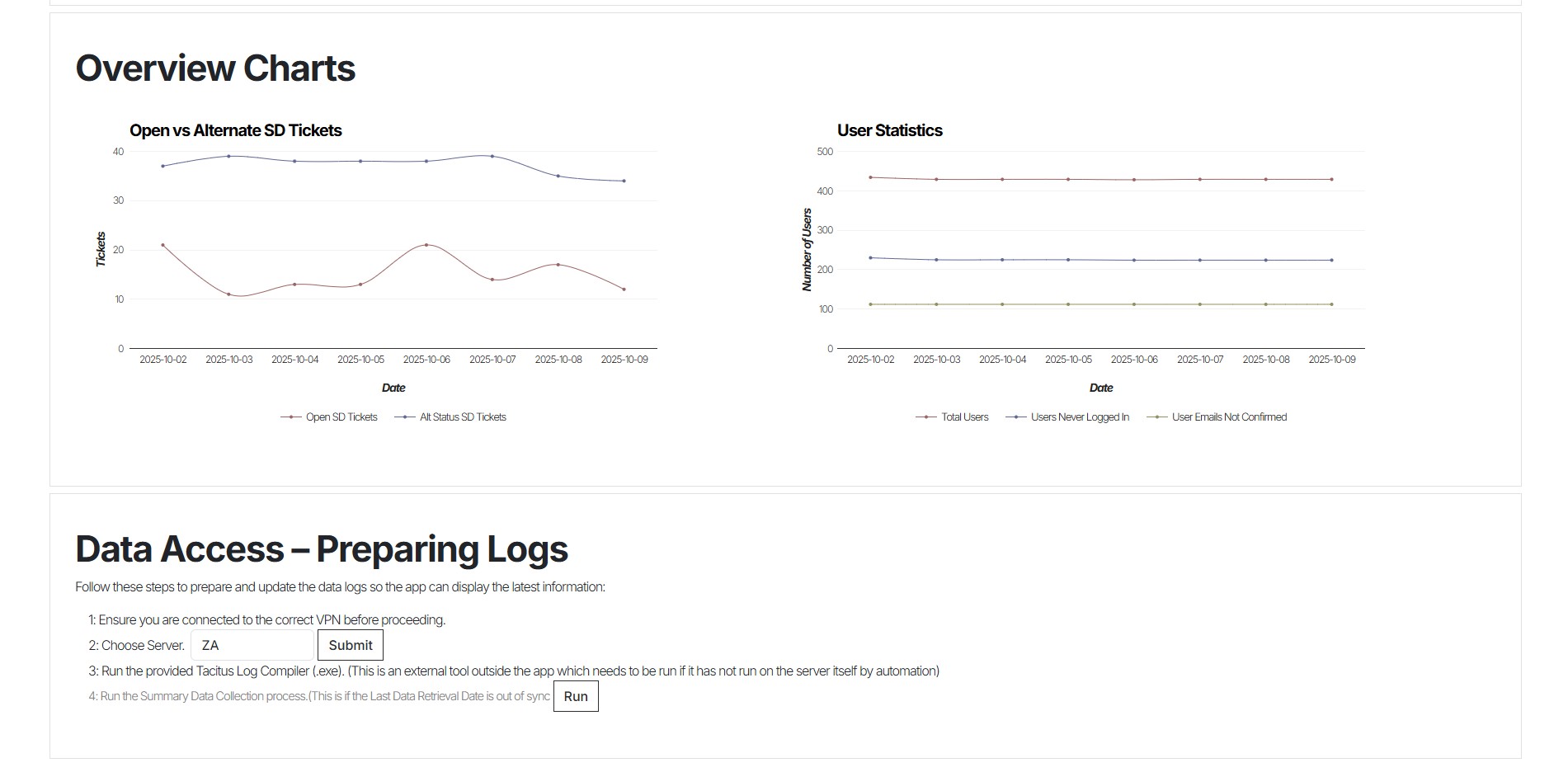The image size is (1568, 772).
Task: Select Open SD Tickets peak on 2025-10-06
Action: (426, 245)
